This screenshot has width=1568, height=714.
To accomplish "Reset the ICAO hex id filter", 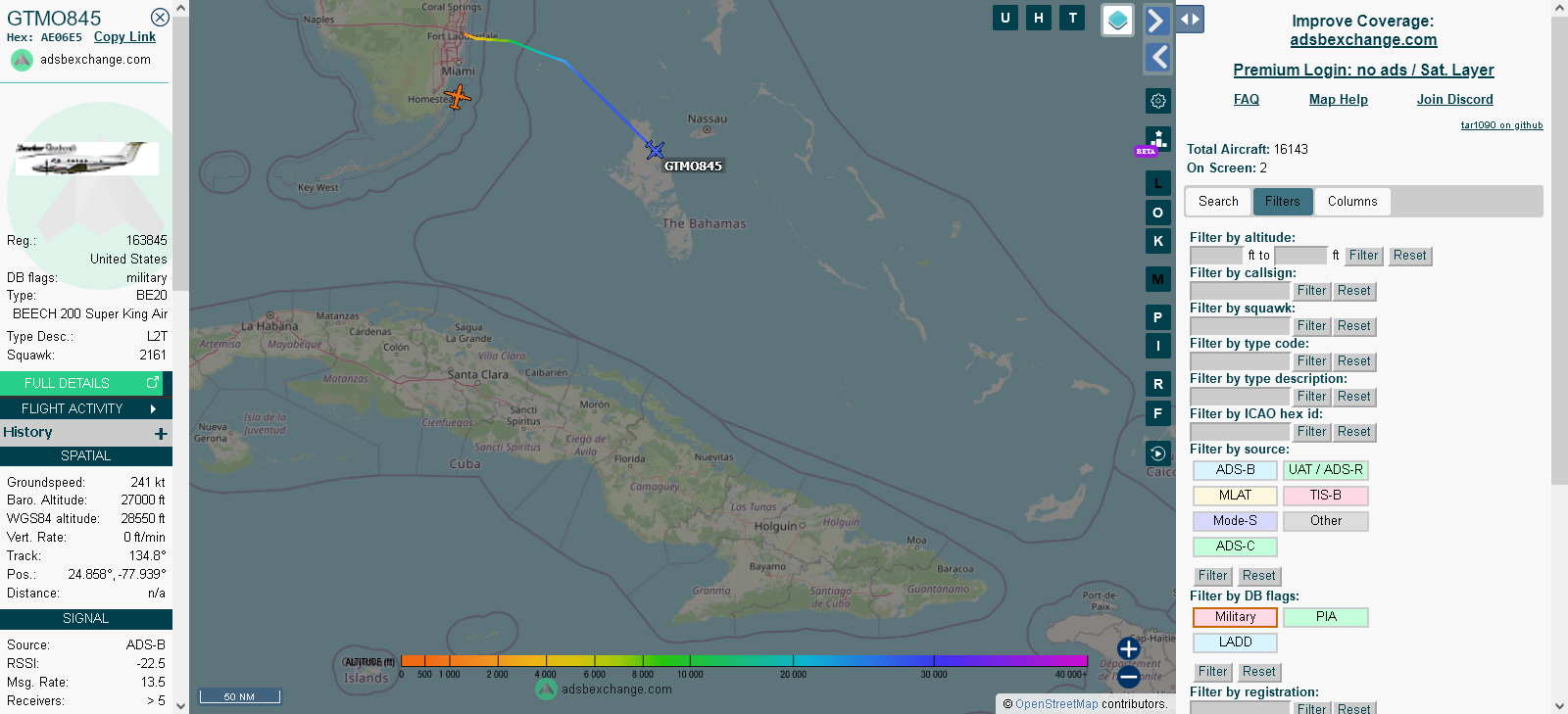I will 1354,432.
